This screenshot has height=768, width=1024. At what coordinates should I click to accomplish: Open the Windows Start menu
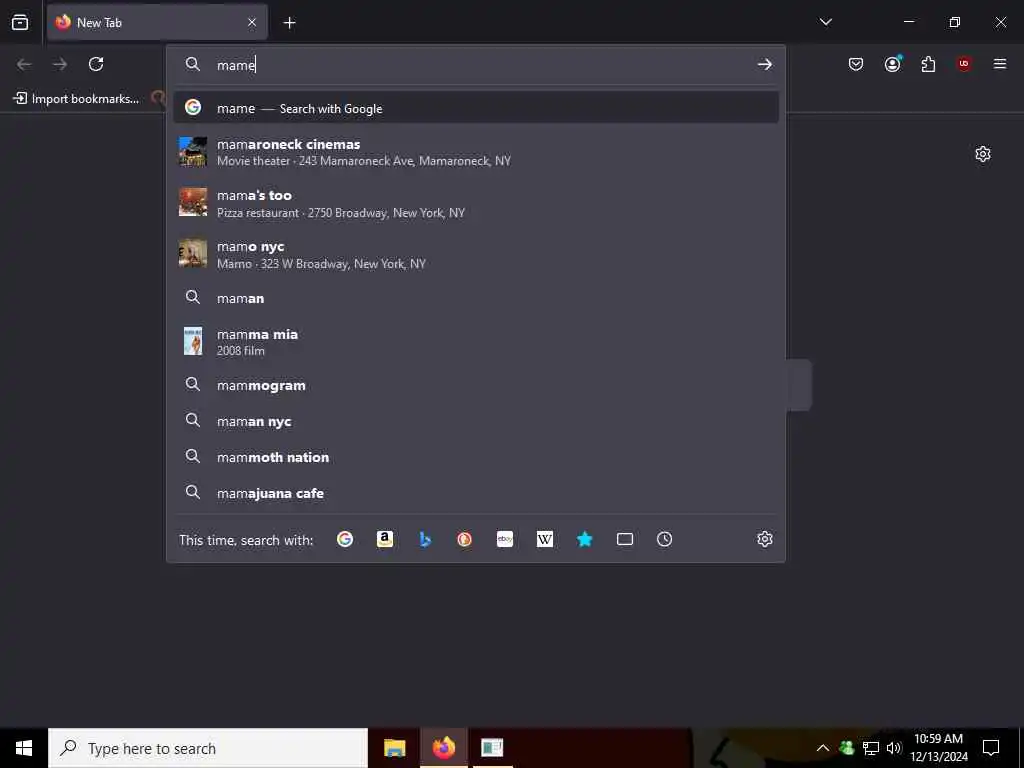[24, 748]
